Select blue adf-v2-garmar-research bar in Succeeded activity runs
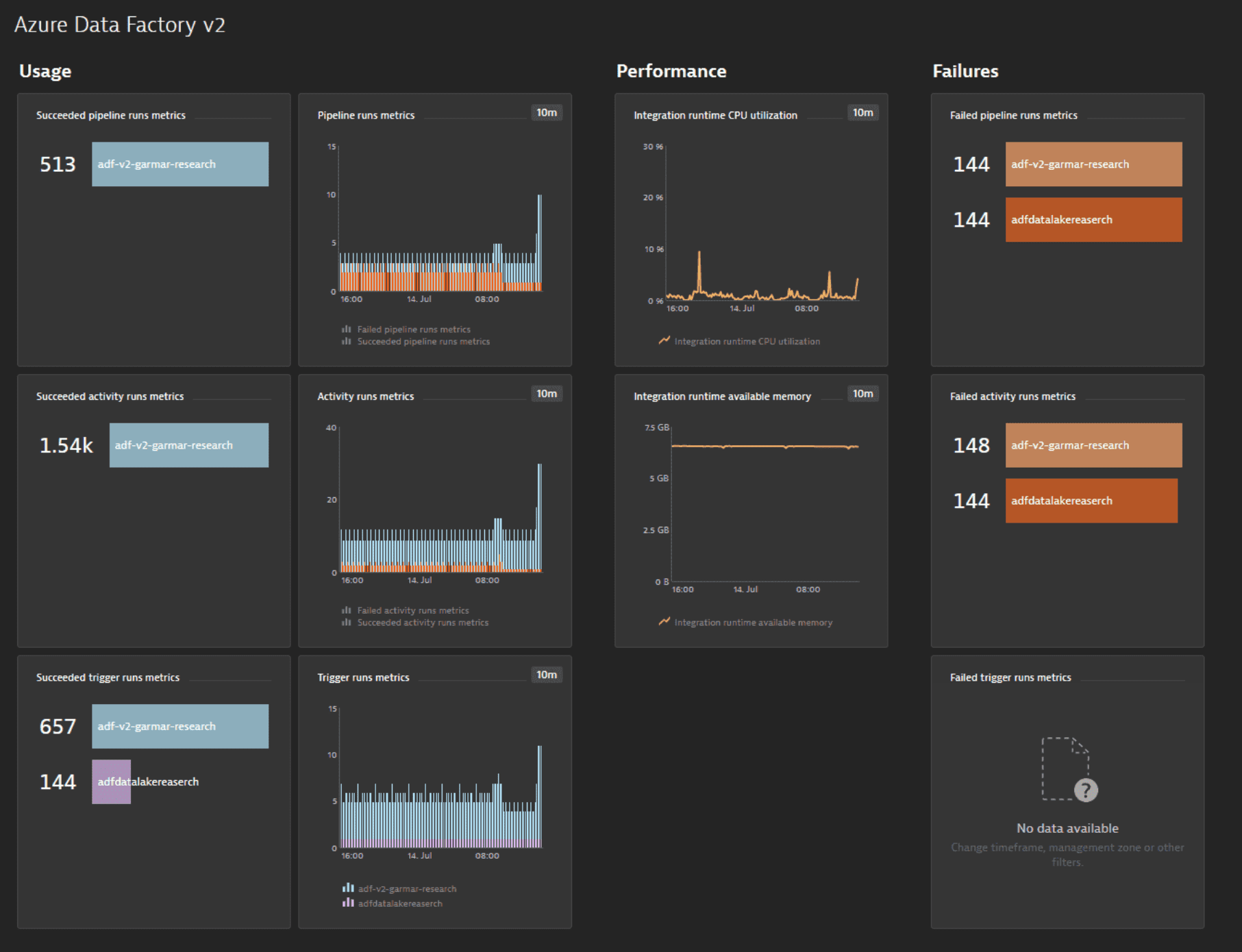The height and width of the screenshot is (952, 1242). coord(189,445)
